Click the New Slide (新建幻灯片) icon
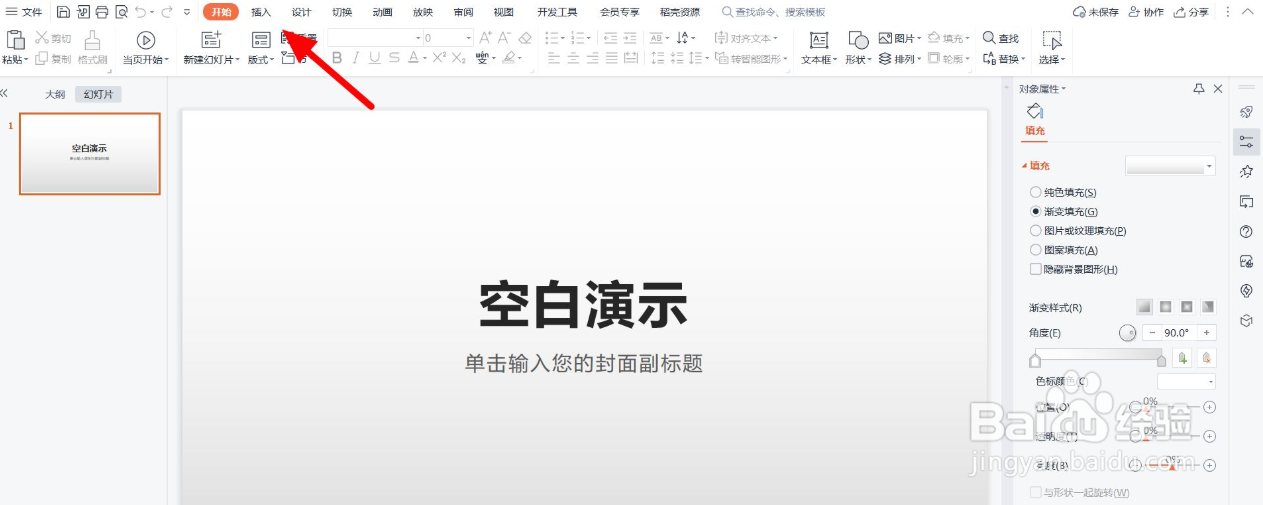Image resolution: width=1263 pixels, height=505 pixels. tap(211, 40)
